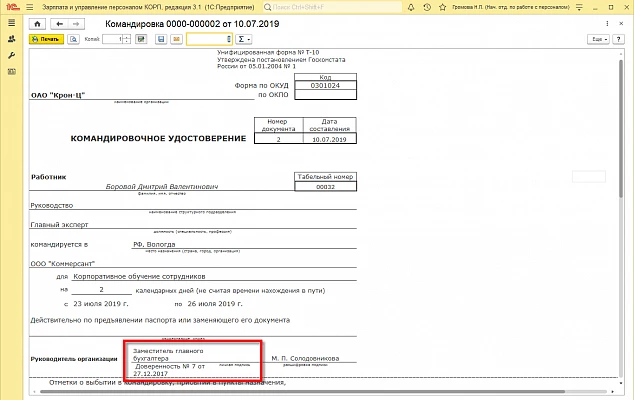Image resolution: width=634 pixels, height=400 pixels.
Task: Select Доверенность № 7 от 27.12.2017 text
Action: point(169,370)
